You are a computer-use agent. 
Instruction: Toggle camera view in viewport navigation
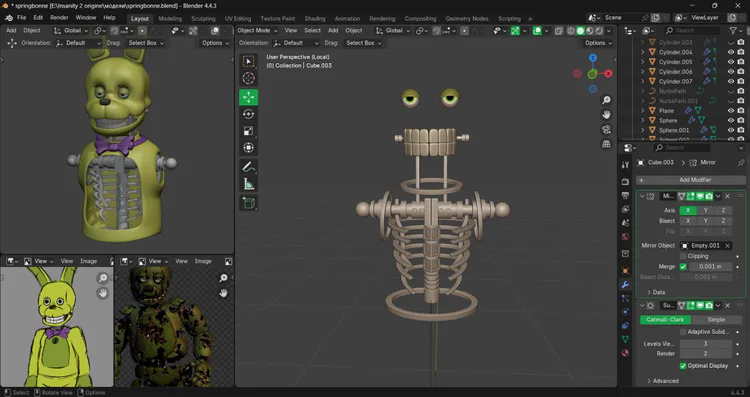(x=606, y=130)
